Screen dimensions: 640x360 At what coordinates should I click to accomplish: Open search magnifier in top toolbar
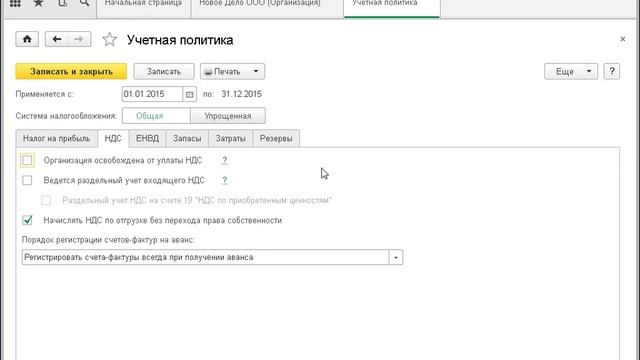84,3
